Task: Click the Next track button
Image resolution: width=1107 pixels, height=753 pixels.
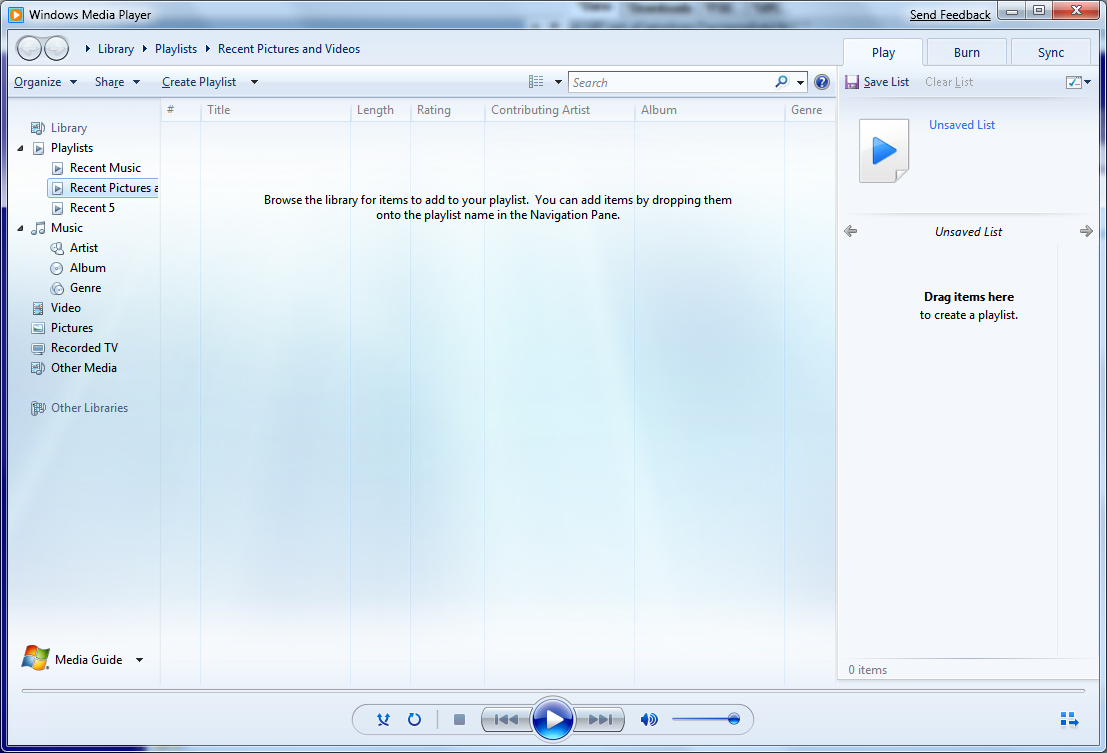Action: coord(599,719)
